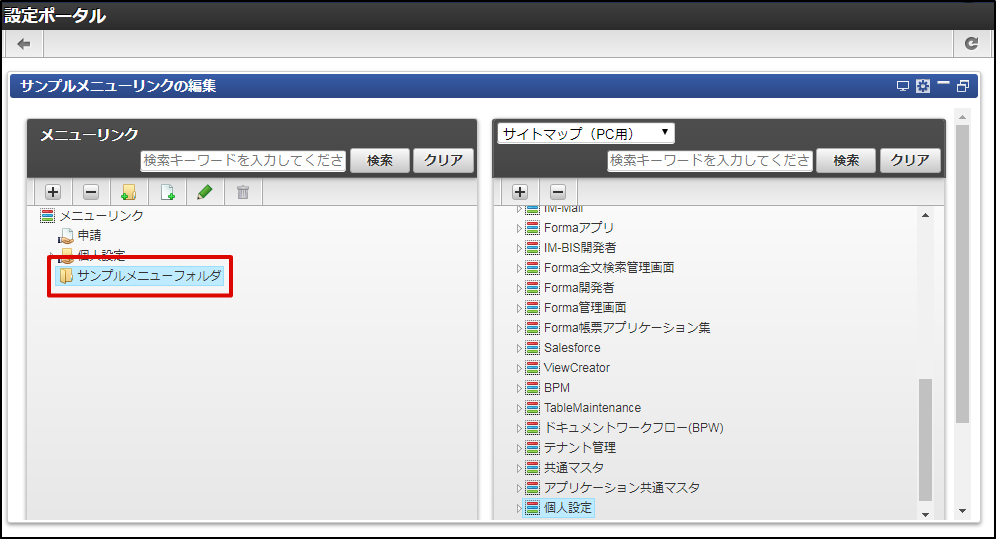
Task: Select the 申請 menu item
Action: coord(89,236)
